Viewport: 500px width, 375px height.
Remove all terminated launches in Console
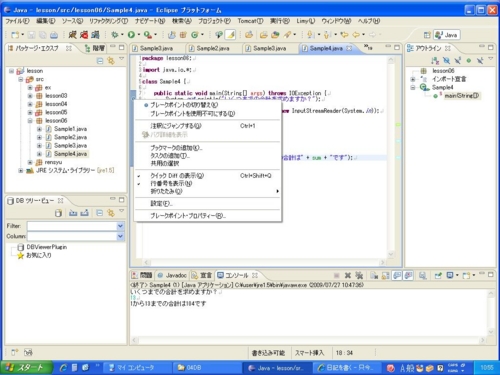(x=359, y=275)
